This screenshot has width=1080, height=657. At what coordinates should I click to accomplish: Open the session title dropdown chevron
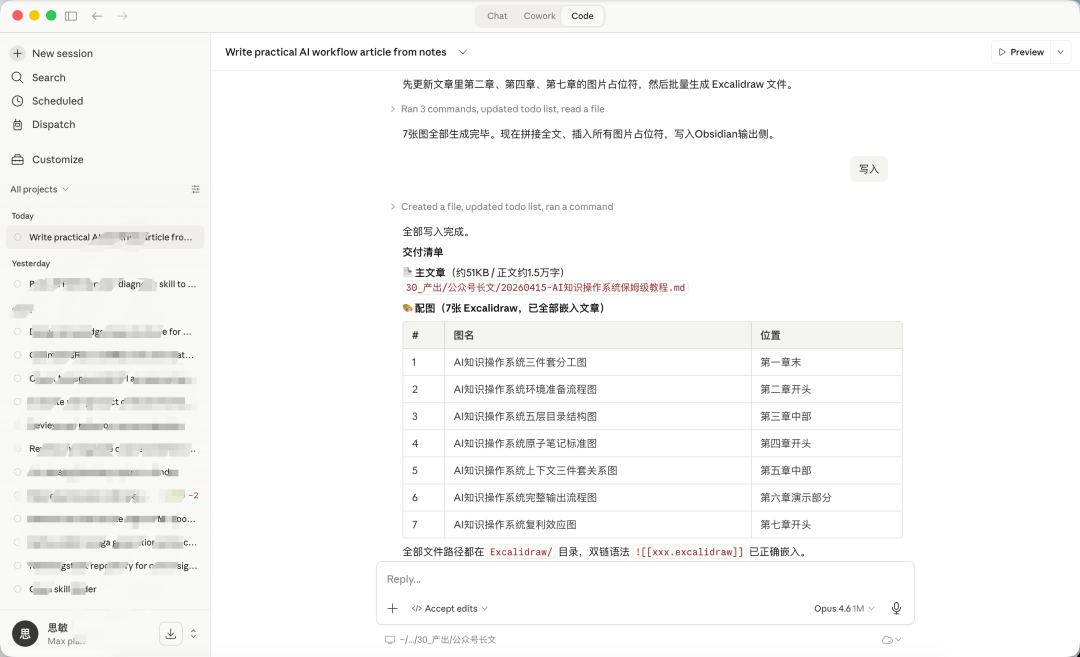pos(463,52)
